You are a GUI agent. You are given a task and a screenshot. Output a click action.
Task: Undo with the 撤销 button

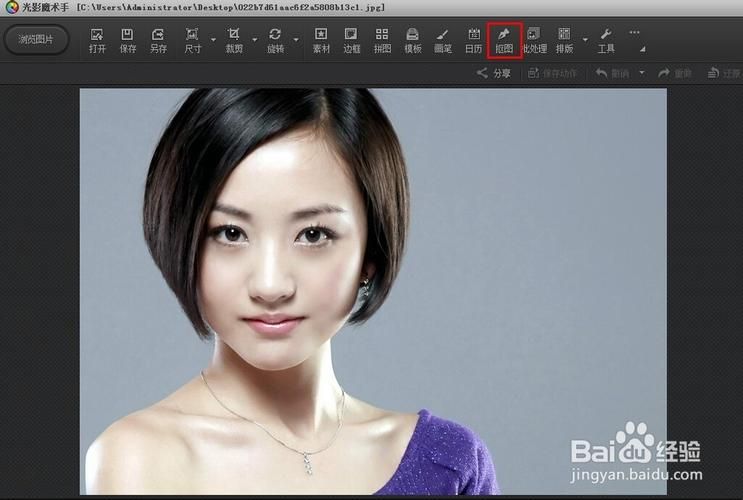click(613, 73)
